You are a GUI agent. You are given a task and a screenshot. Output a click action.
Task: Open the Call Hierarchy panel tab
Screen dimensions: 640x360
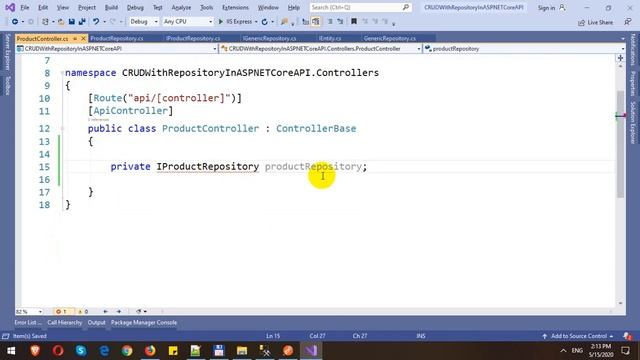click(64, 322)
